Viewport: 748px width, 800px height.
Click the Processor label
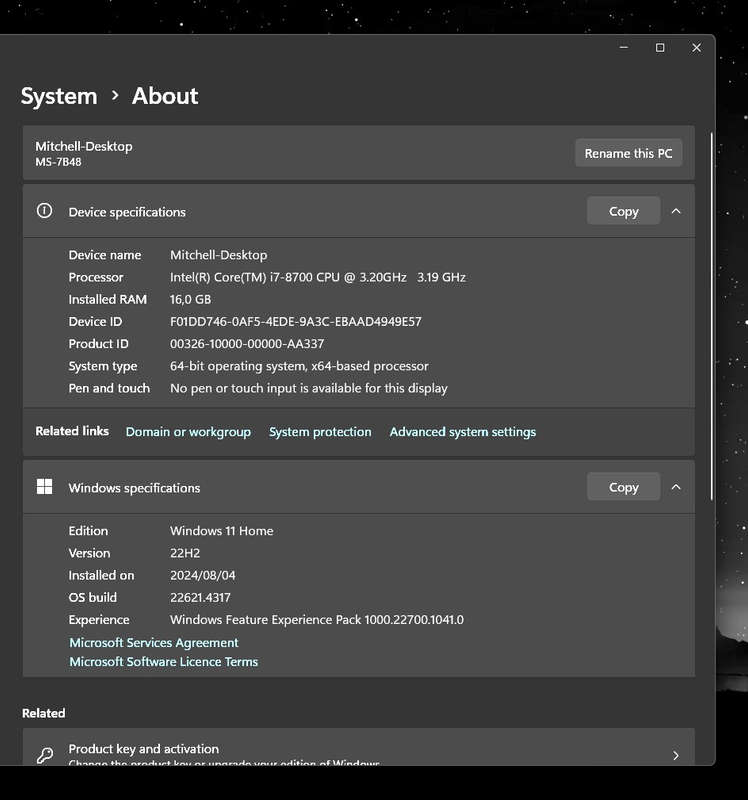tap(96, 277)
